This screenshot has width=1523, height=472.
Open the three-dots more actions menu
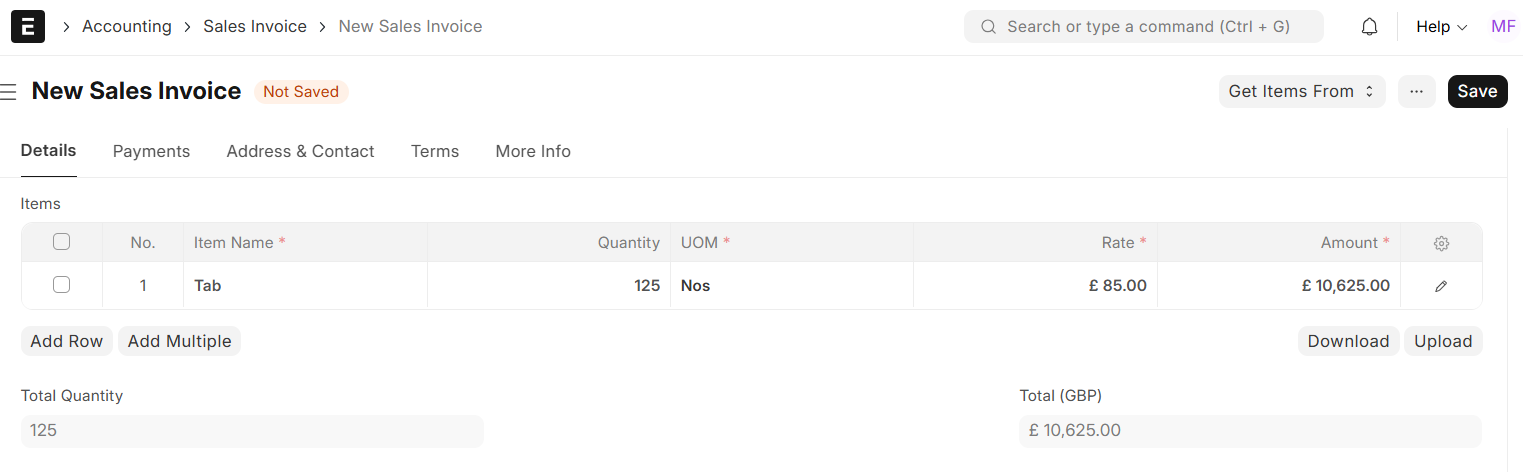tap(1416, 92)
